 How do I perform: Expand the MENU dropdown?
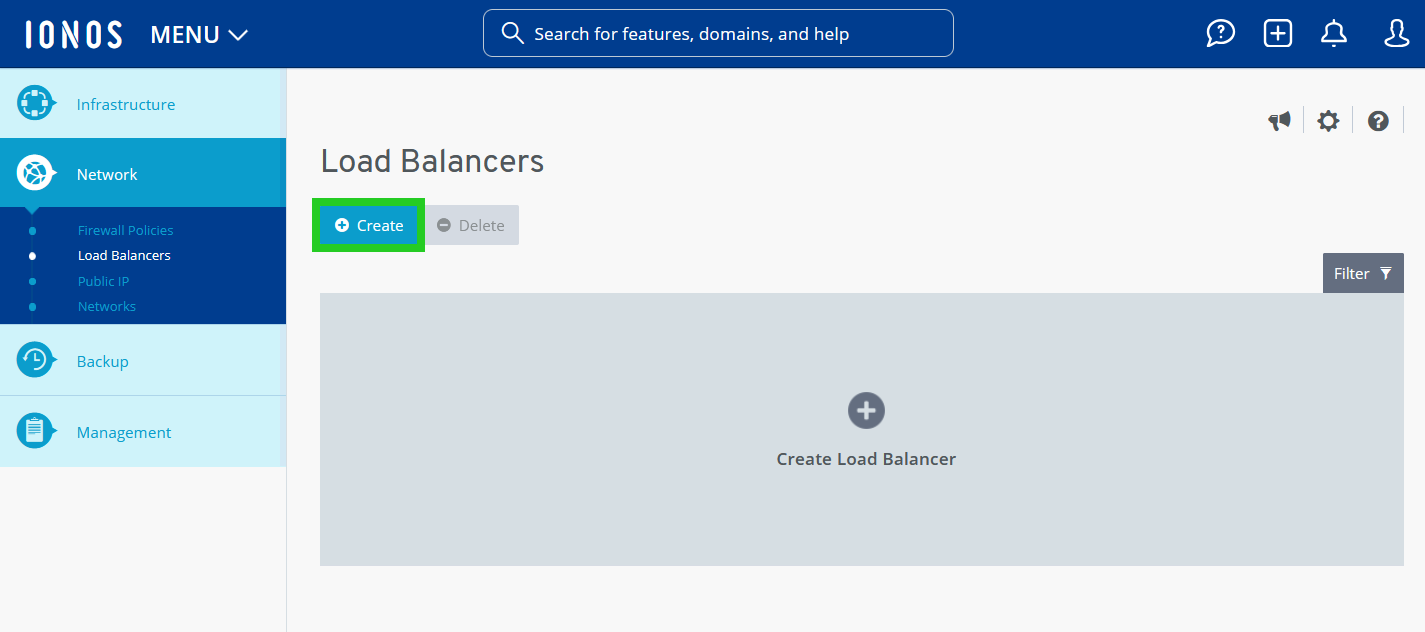click(199, 34)
